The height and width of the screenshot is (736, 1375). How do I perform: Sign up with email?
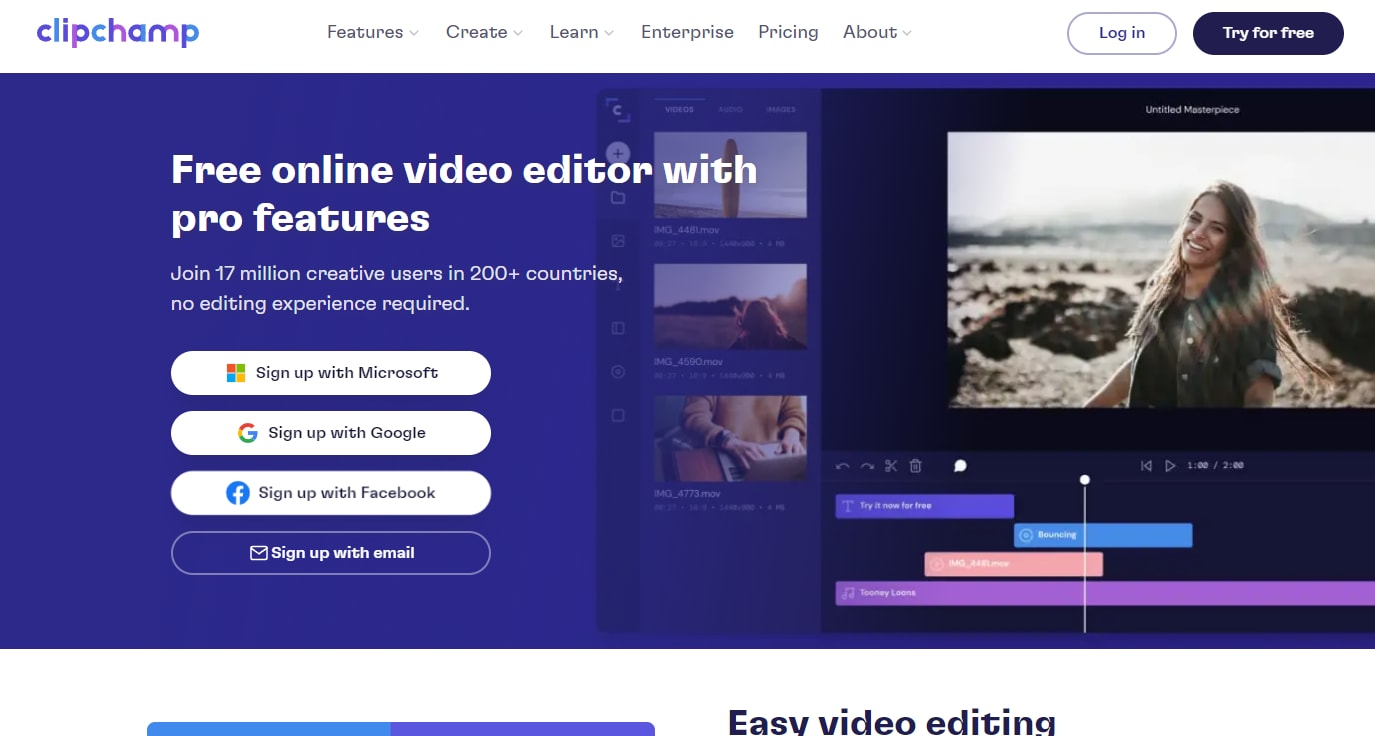[x=331, y=553]
